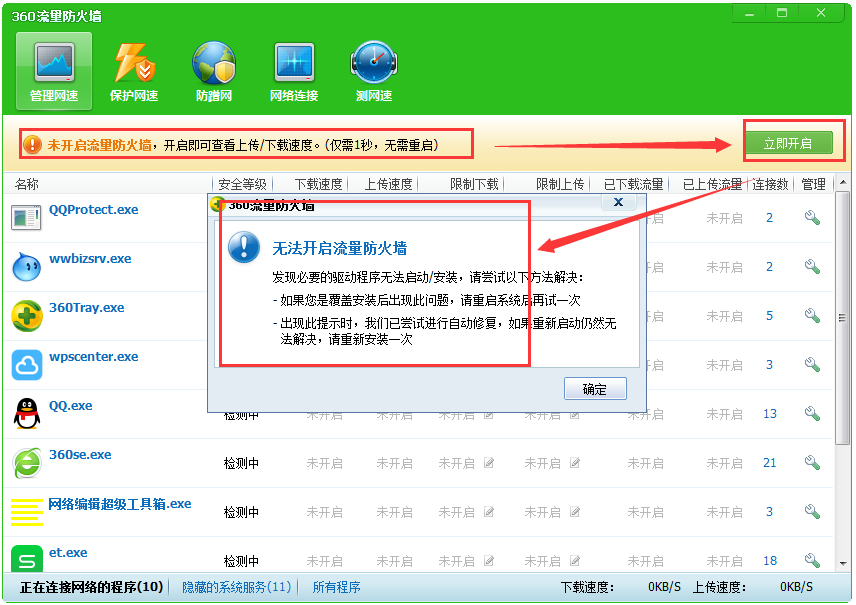Screen dimensions: 856x605
Task: Sort by 连接数 column header
Action: pyautogui.click(x=770, y=185)
